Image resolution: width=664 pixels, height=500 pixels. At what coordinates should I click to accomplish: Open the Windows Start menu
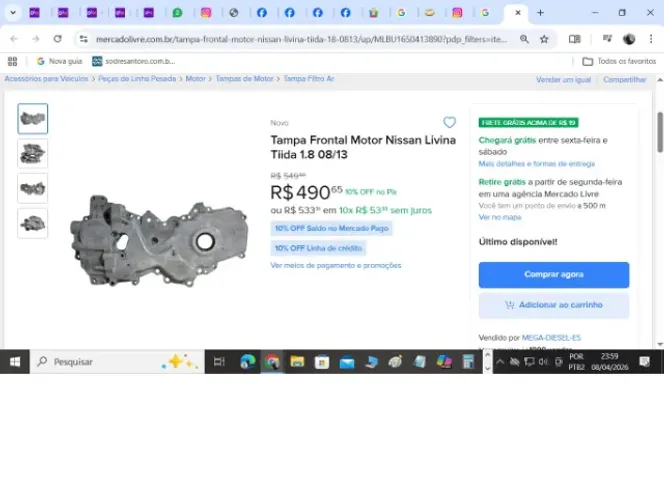[x=15, y=362]
